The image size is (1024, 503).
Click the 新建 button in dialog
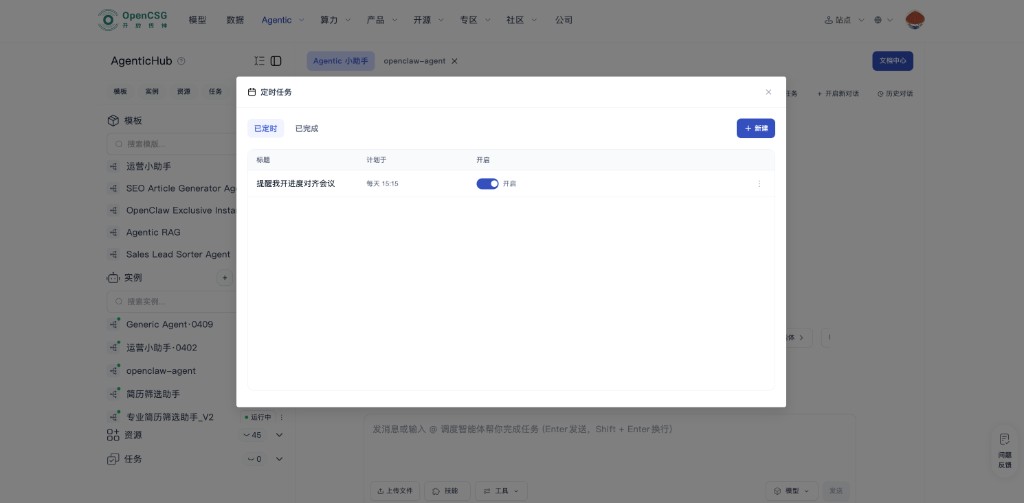tap(756, 128)
